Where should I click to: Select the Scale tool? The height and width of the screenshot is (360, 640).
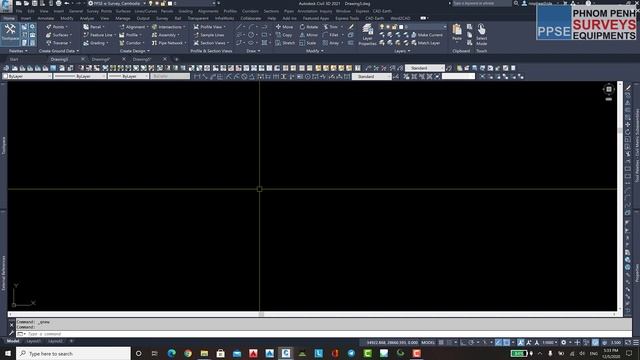tap(308, 43)
